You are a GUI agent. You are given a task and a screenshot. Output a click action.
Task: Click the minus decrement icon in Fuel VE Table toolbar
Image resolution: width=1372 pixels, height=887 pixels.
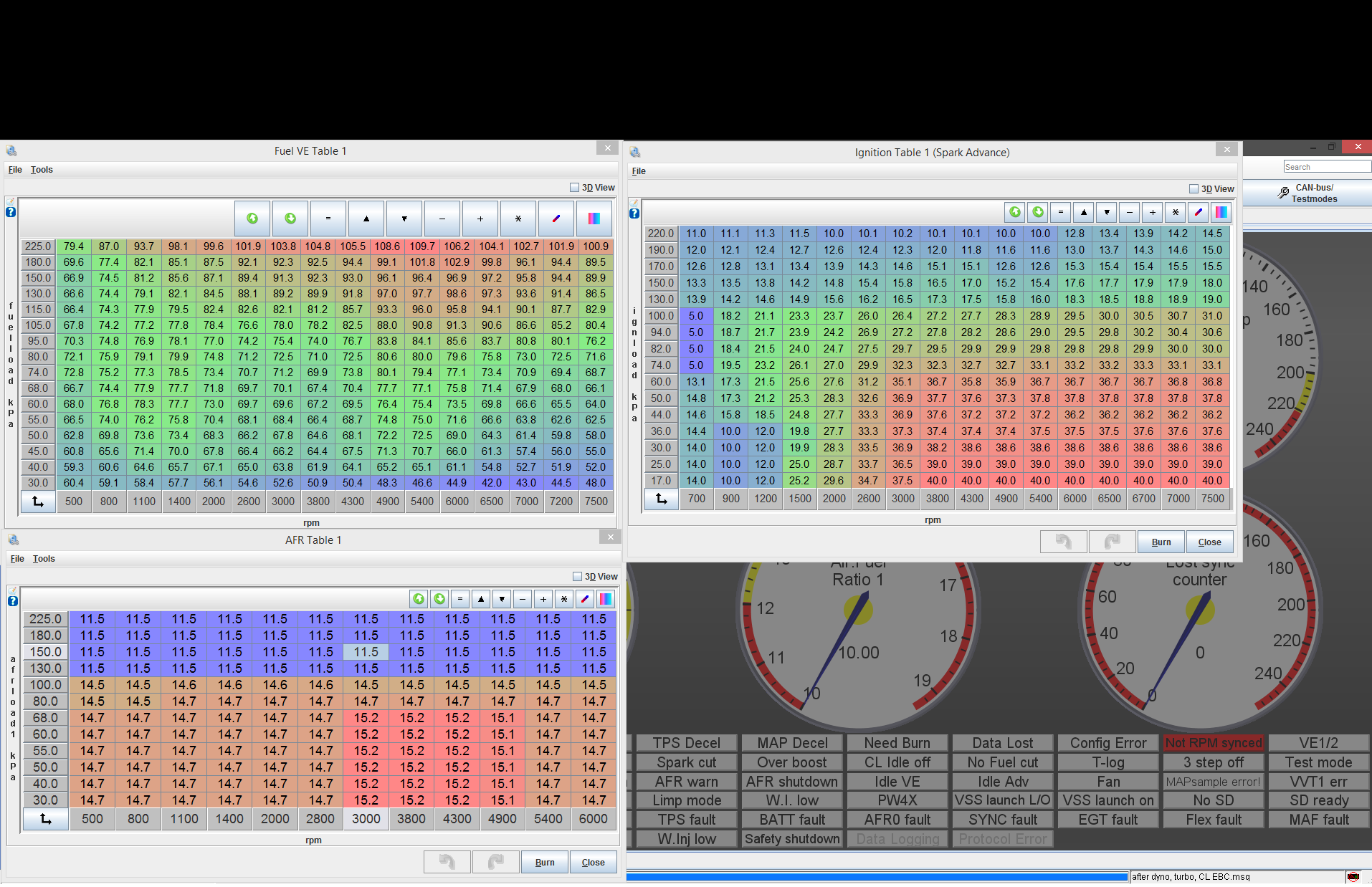[442, 219]
